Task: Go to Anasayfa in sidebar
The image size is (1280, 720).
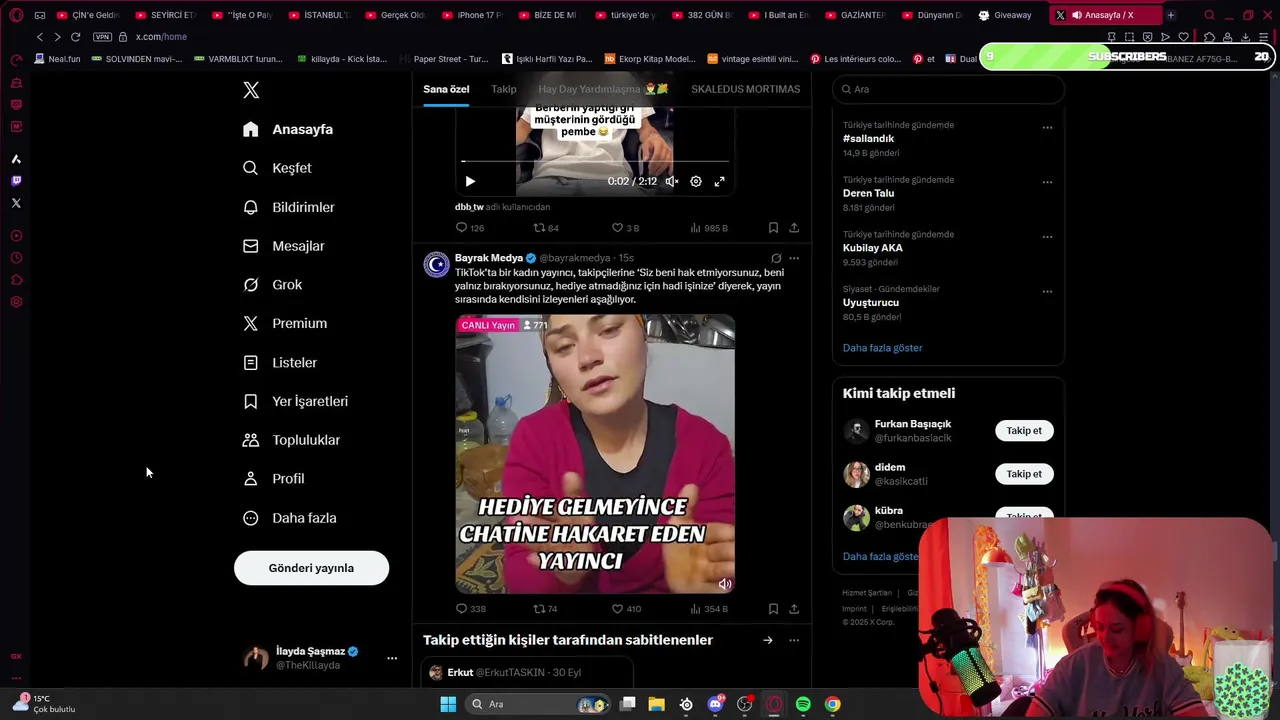Action: (288, 129)
